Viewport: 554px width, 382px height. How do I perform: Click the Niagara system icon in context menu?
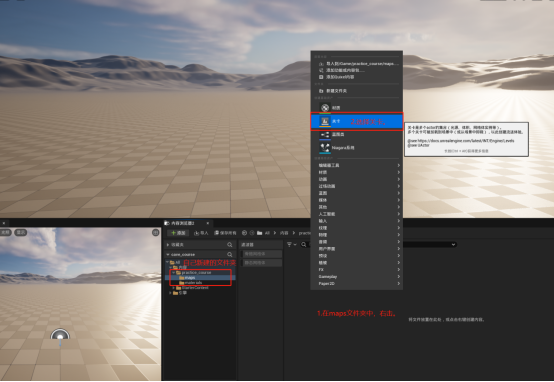pyautogui.click(x=325, y=148)
